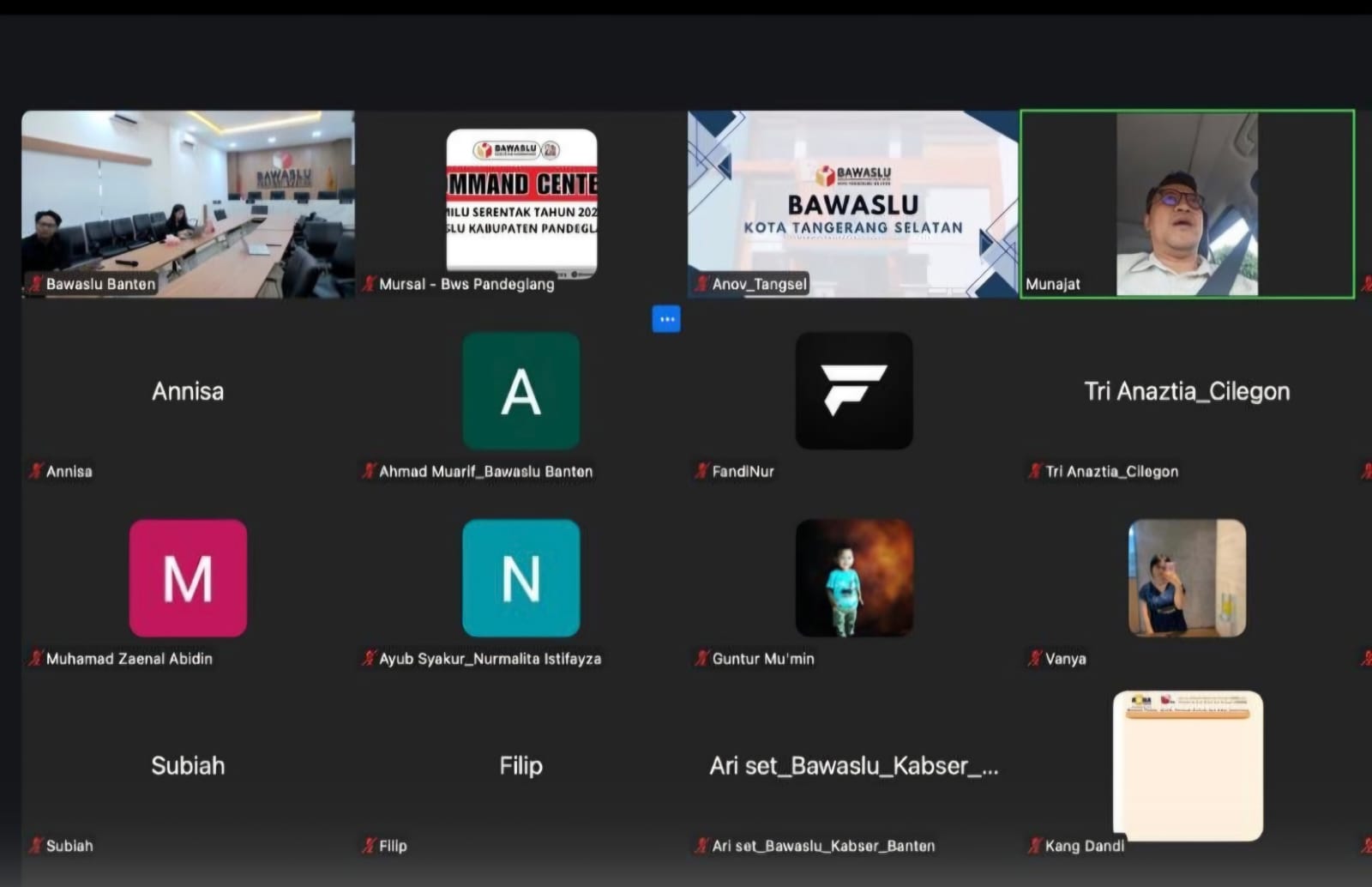Click the muted mic icon for Mursal - Bws Pandeglang

click(x=370, y=284)
